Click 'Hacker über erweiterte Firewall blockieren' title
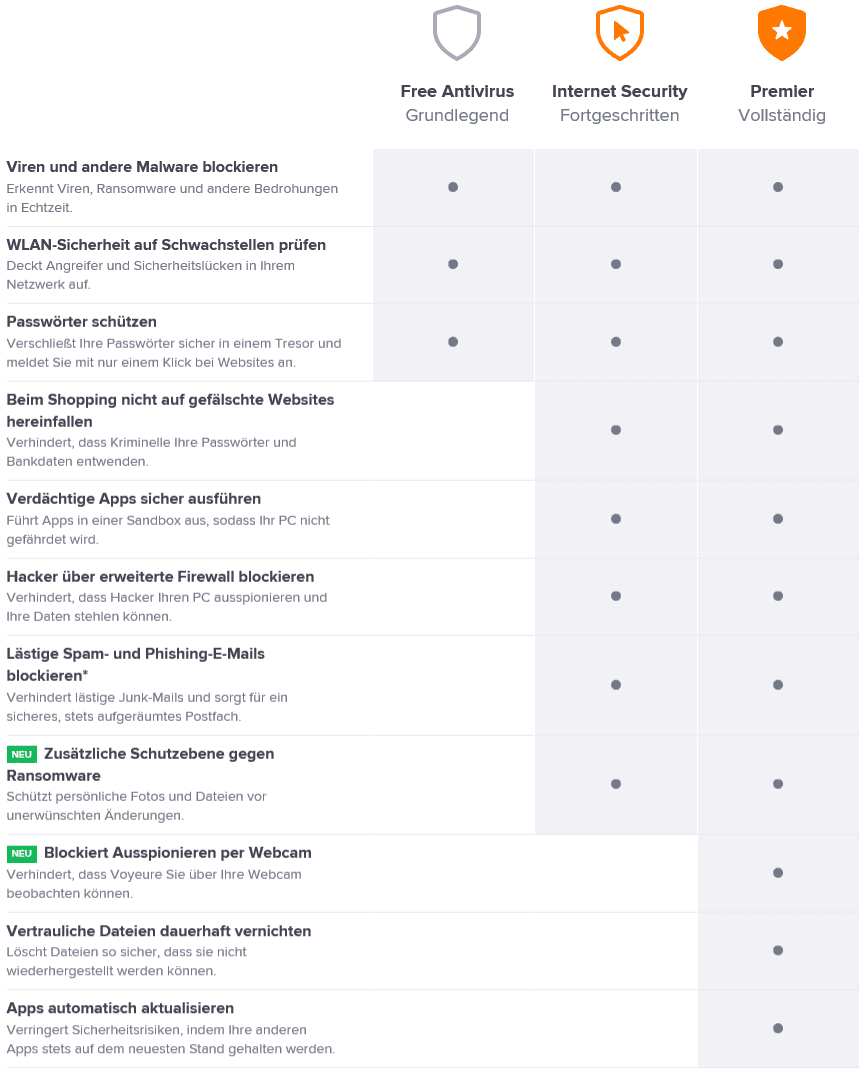The image size is (860, 1072). [160, 577]
